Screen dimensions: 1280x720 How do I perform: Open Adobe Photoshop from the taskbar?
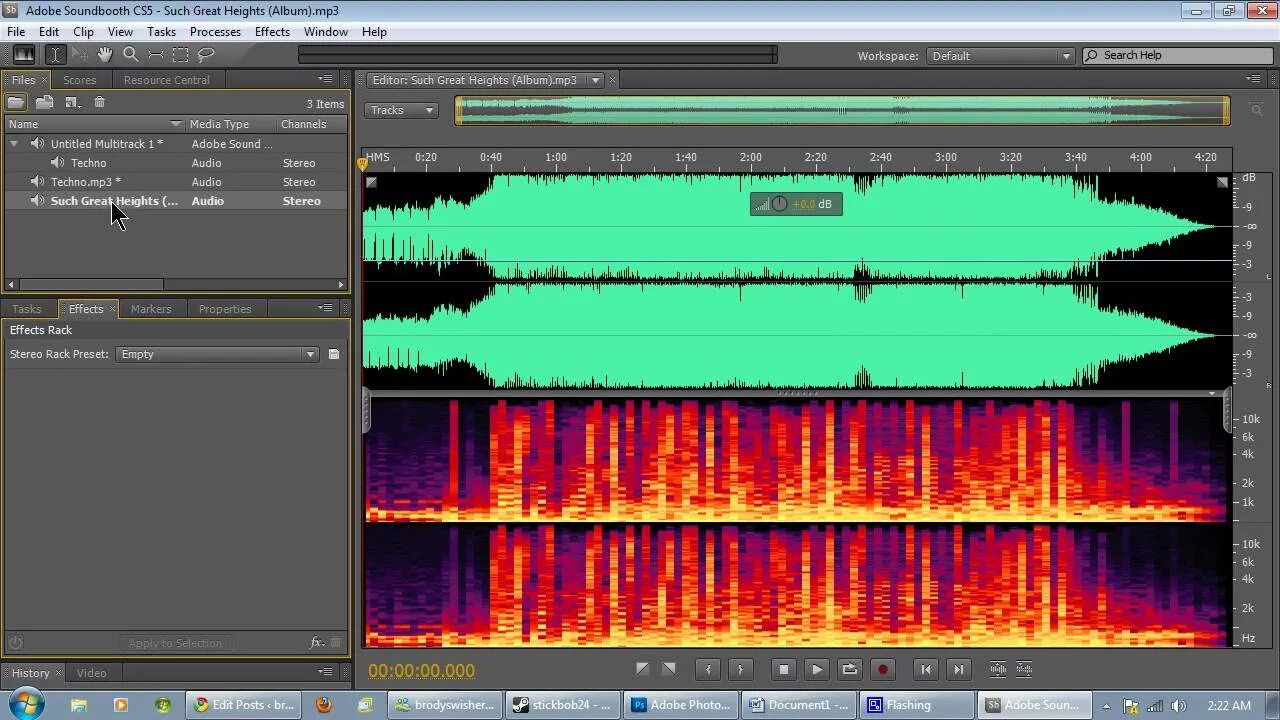coord(683,705)
